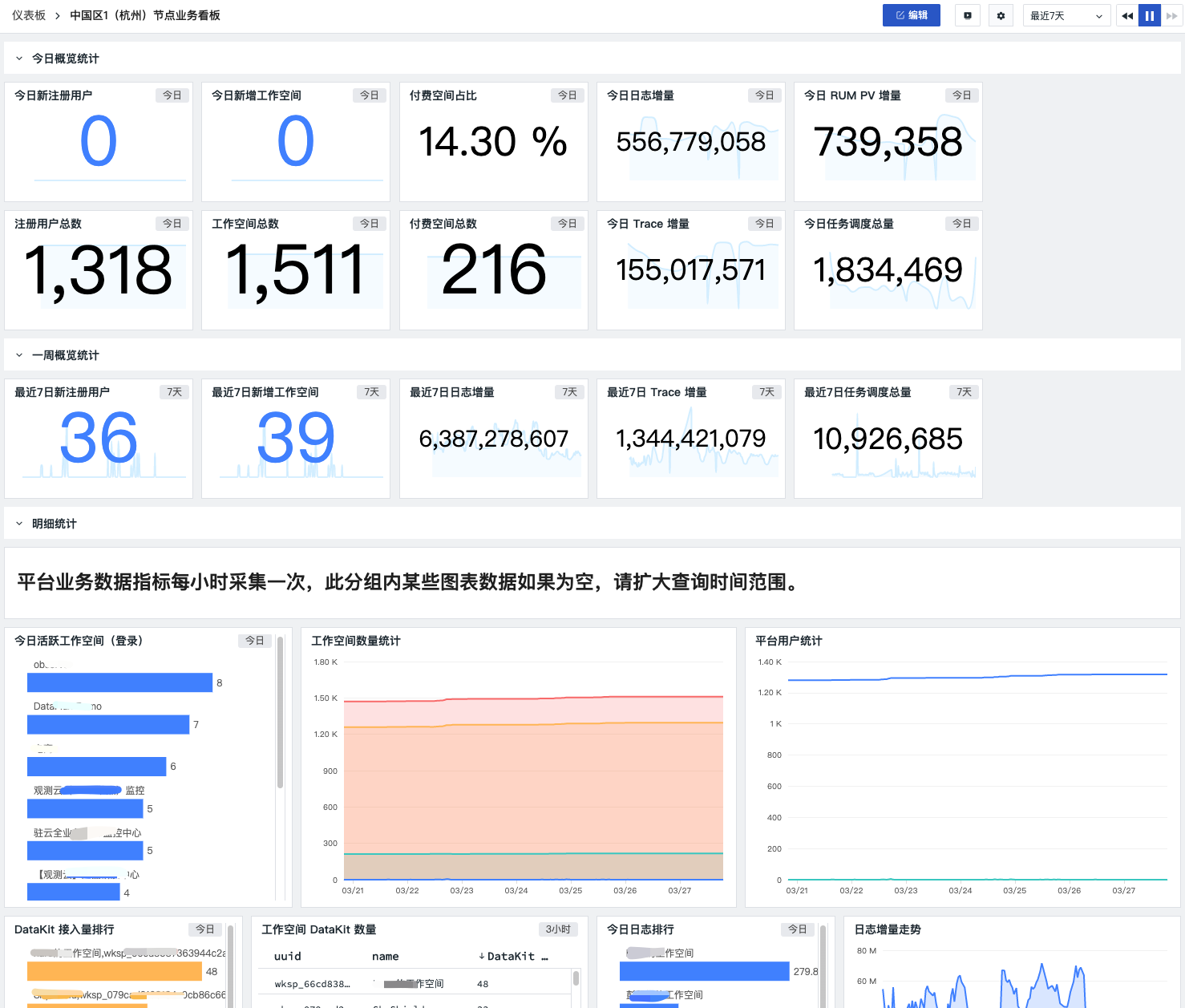Collapse the 一周概览统计 section

click(x=19, y=355)
